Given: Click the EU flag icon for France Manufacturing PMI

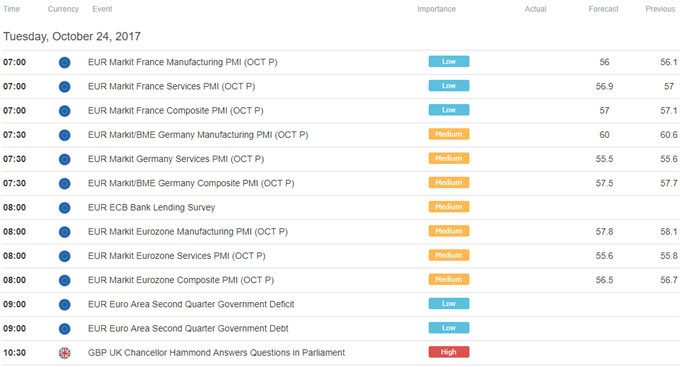Looking at the screenshot, I should (65, 63).
